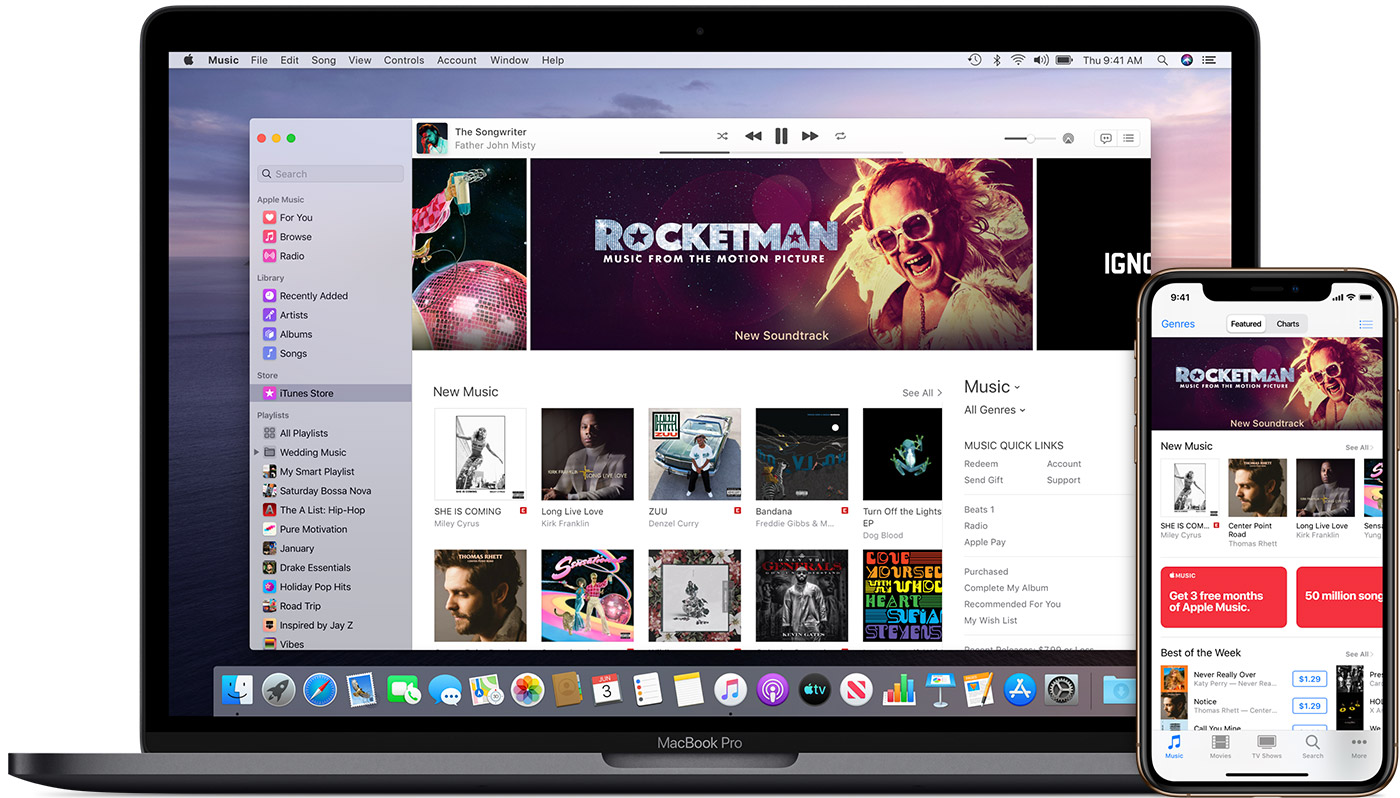
Task: Open the Controls menu in the menu bar
Action: (404, 59)
